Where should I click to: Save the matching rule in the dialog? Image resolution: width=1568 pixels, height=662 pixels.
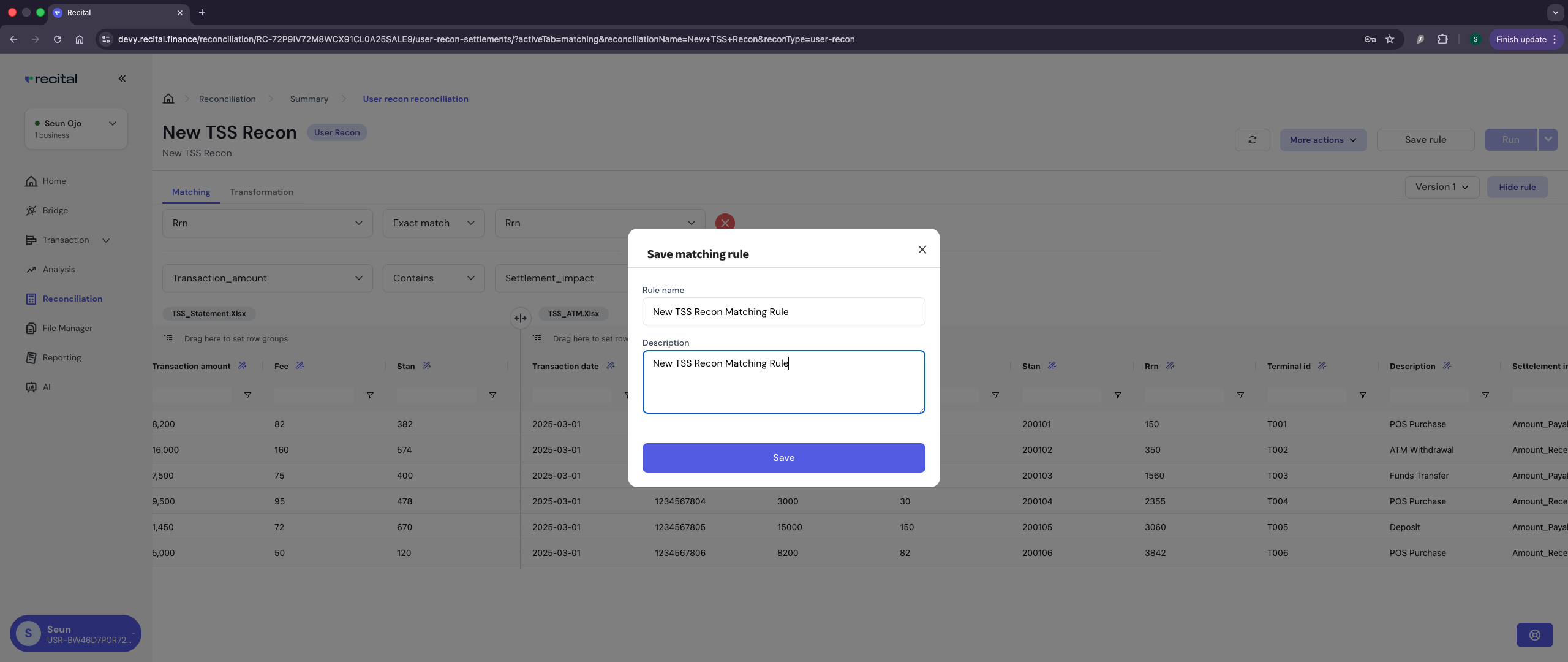pyautogui.click(x=783, y=457)
